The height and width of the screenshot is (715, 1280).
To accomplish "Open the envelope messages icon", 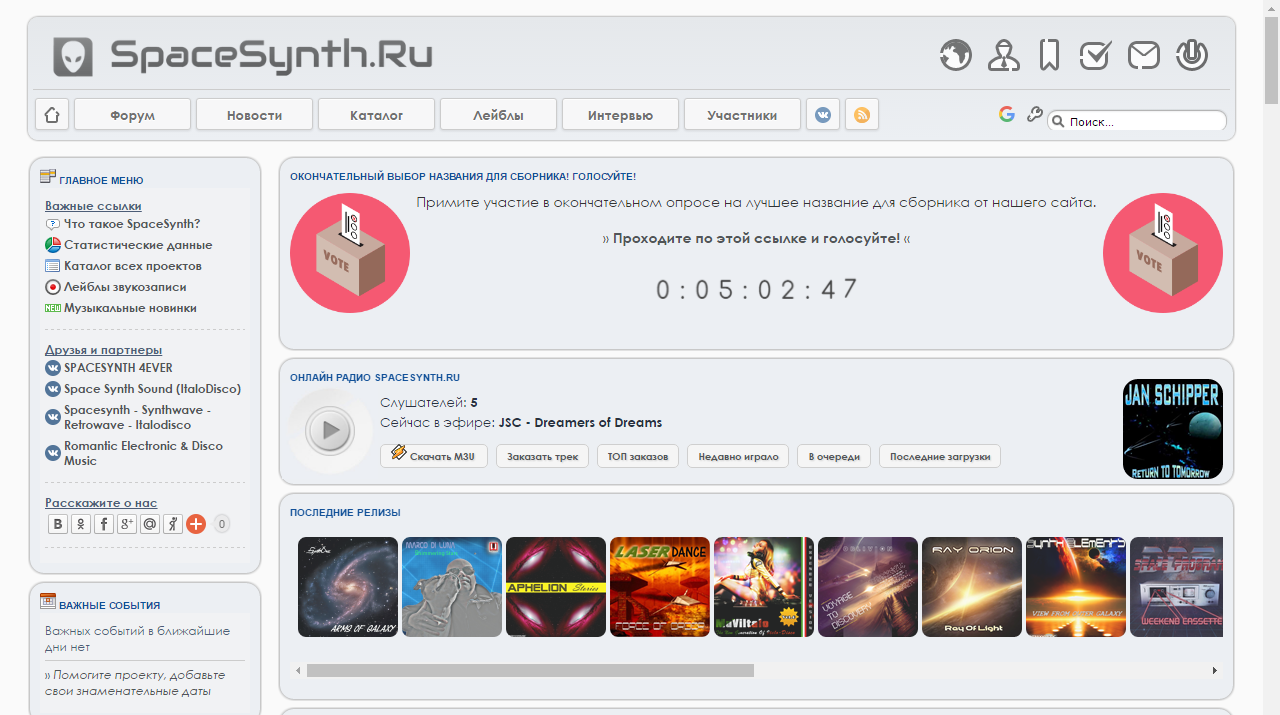I will [x=1144, y=55].
